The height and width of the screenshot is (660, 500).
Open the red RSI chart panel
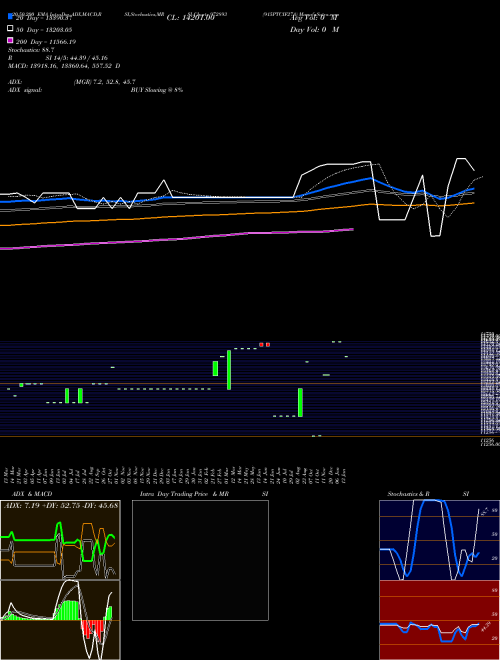click(x=439, y=620)
